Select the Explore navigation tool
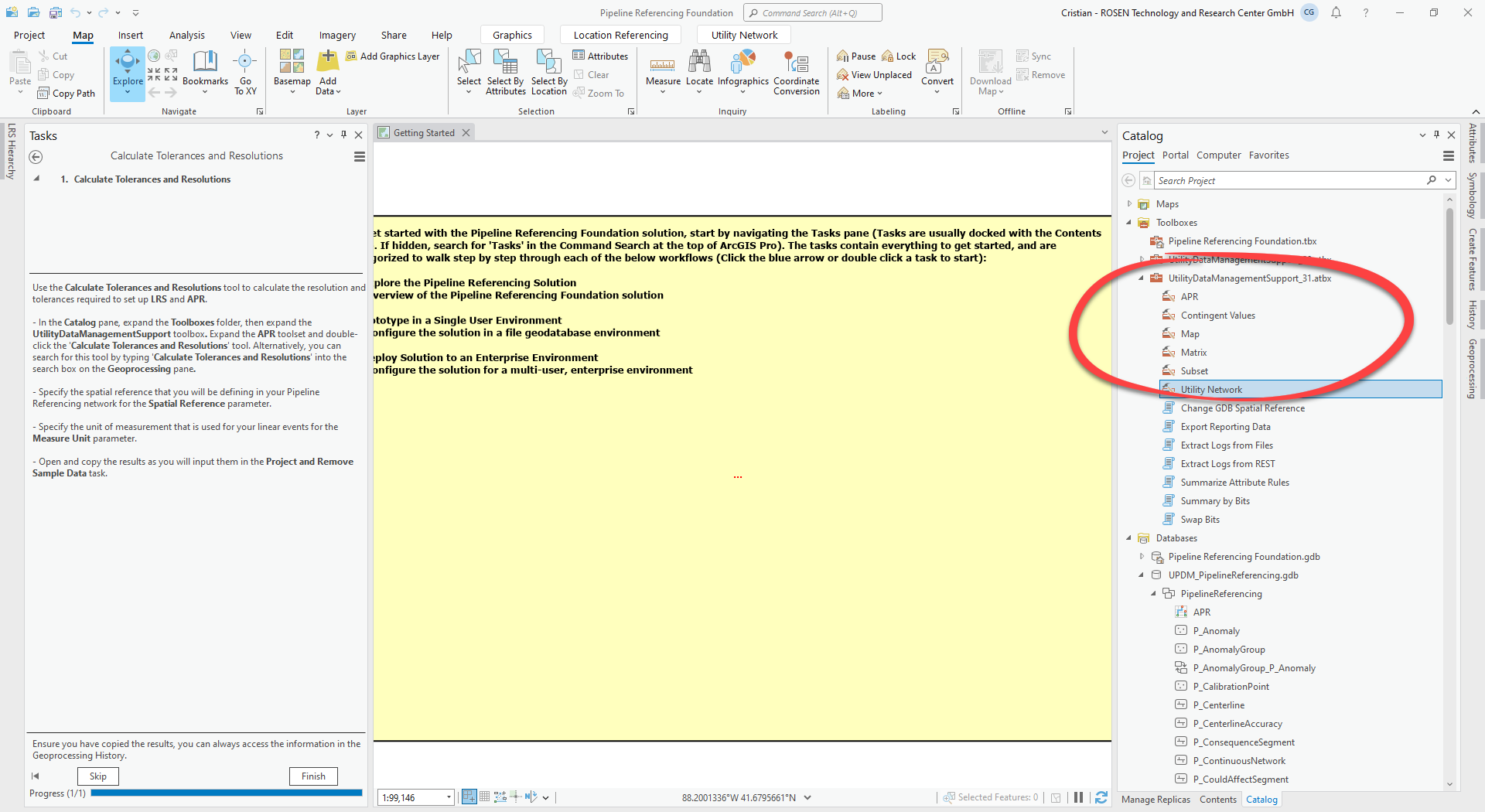Screen dimensions: 1485x812 click(x=127, y=73)
